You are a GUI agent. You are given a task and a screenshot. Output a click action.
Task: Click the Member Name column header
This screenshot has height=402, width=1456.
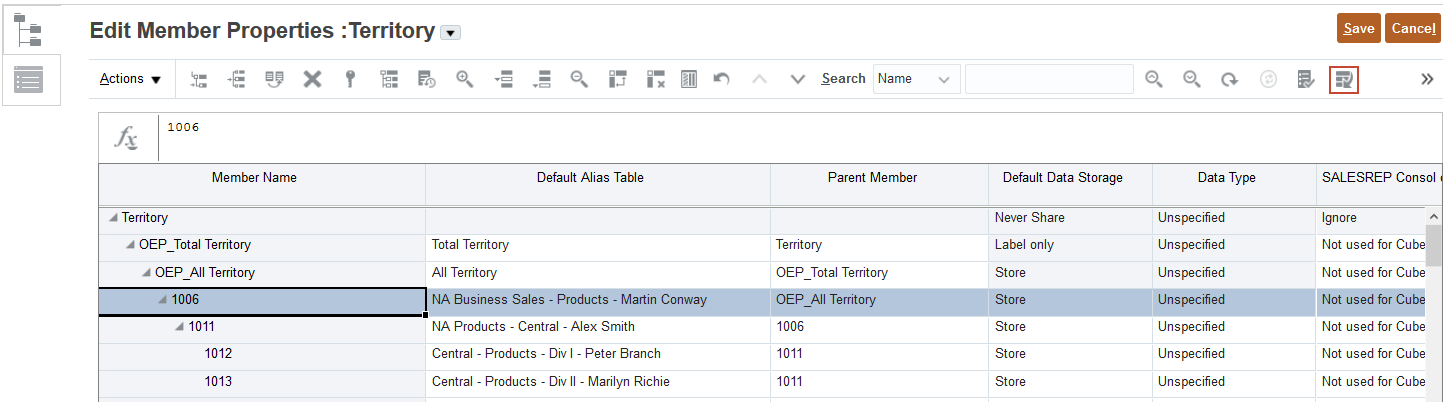[x=262, y=184]
